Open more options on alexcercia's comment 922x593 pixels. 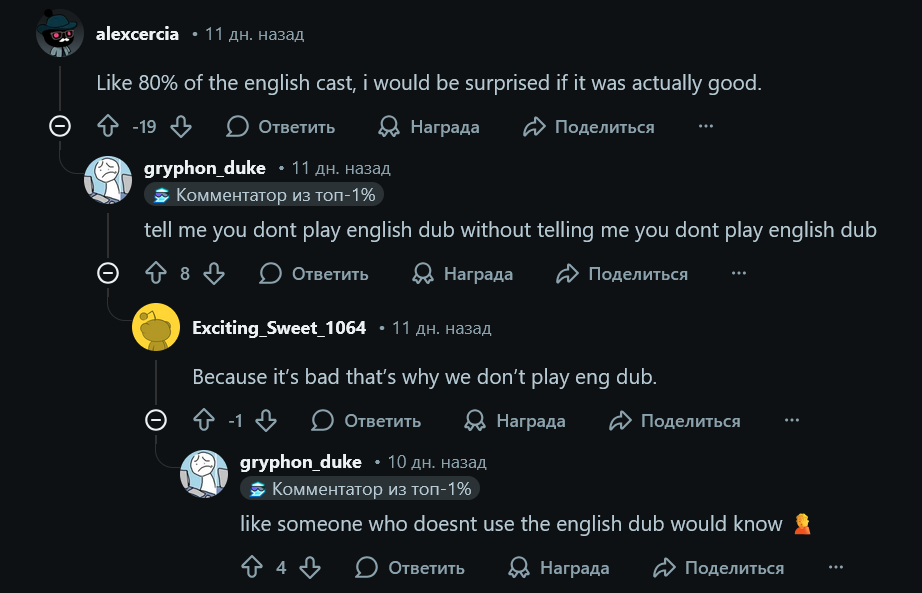click(x=706, y=127)
